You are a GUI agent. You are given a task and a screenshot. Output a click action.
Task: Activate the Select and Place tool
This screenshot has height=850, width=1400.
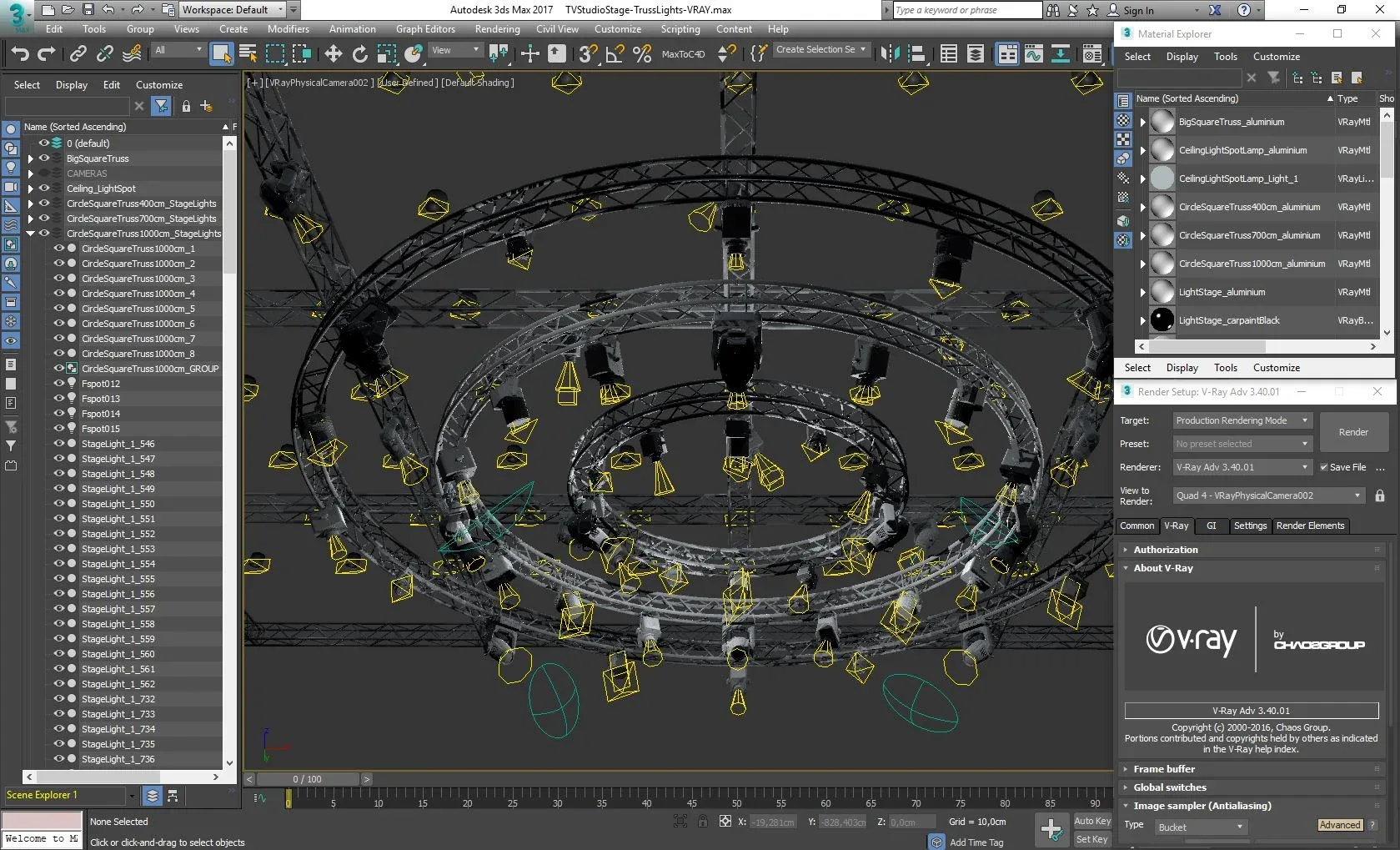pyautogui.click(x=414, y=54)
